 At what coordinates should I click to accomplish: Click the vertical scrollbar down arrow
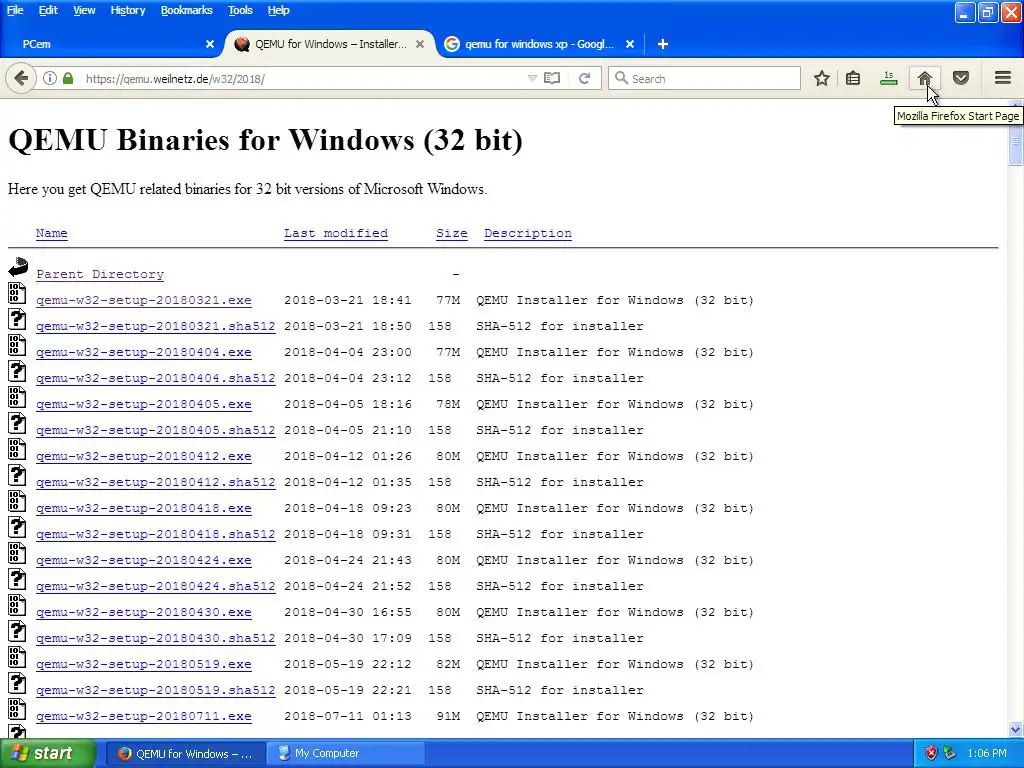(x=1016, y=729)
